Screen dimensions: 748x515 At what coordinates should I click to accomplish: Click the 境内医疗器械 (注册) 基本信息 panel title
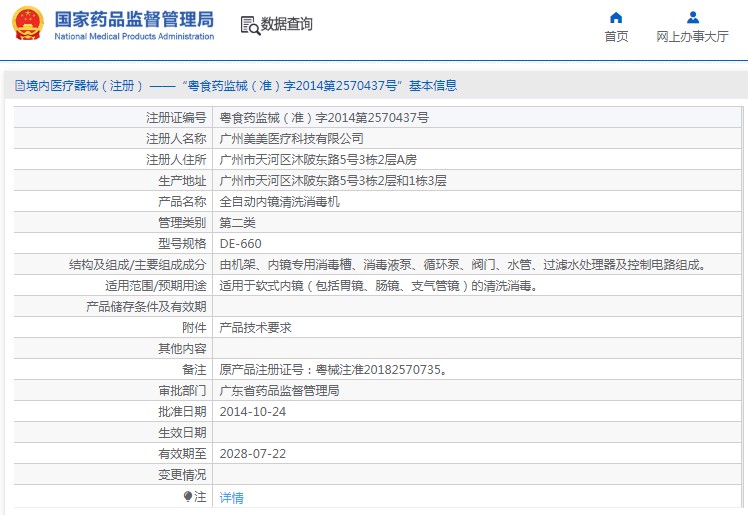pyautogui.click(x=236, y=86)
